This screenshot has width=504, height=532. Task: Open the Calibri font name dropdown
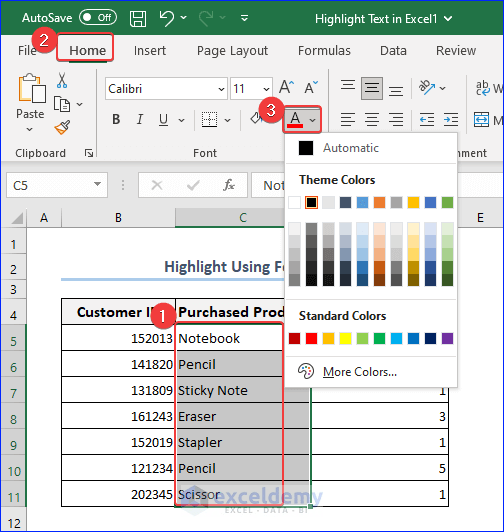(x=221, y=89)
